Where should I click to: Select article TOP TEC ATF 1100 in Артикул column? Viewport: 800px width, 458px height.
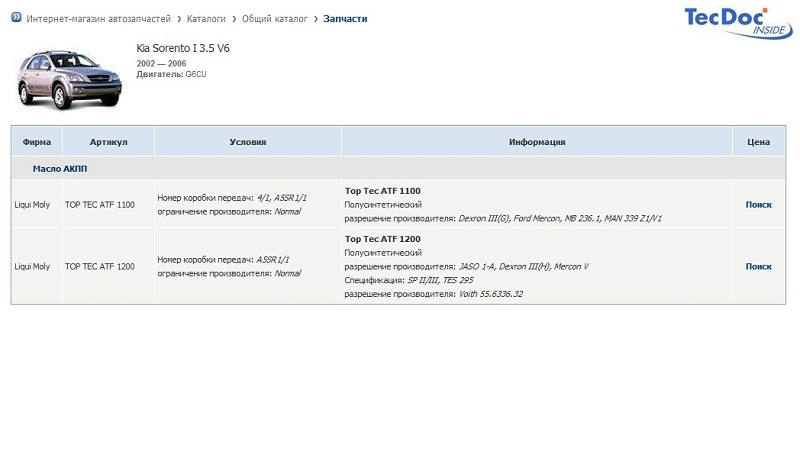click(x=99, y=205)
